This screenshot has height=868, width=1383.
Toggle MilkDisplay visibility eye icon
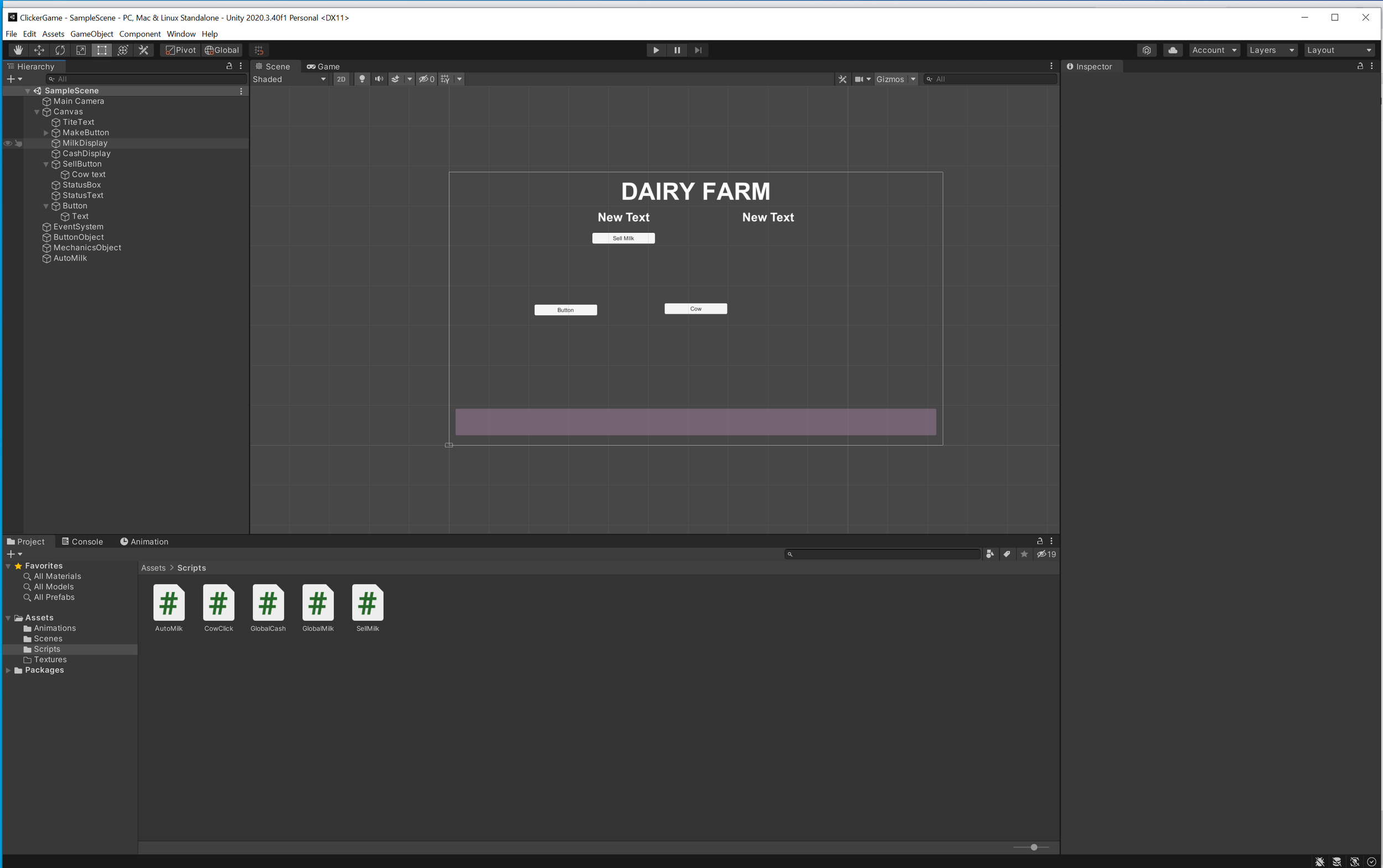tap(8, 143)
